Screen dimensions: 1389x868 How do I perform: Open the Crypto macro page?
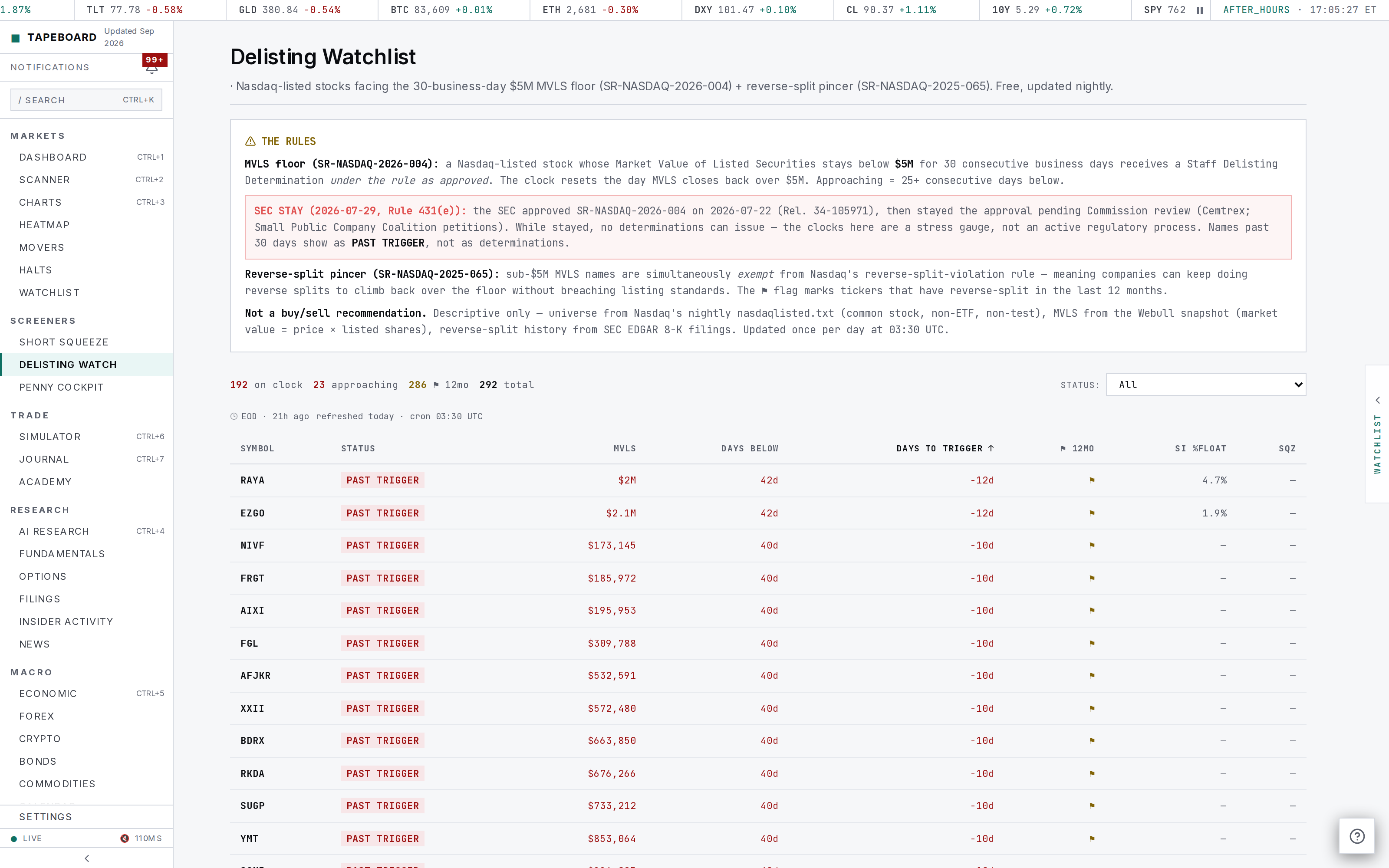pyautogui.click(x=87, y=739)
